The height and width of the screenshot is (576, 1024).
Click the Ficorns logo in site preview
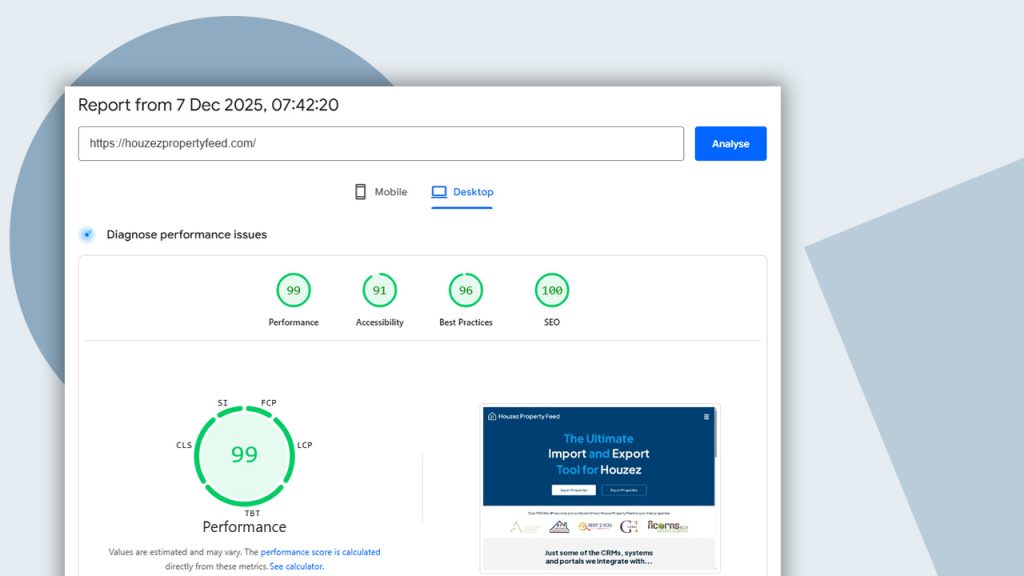[667, 526]
